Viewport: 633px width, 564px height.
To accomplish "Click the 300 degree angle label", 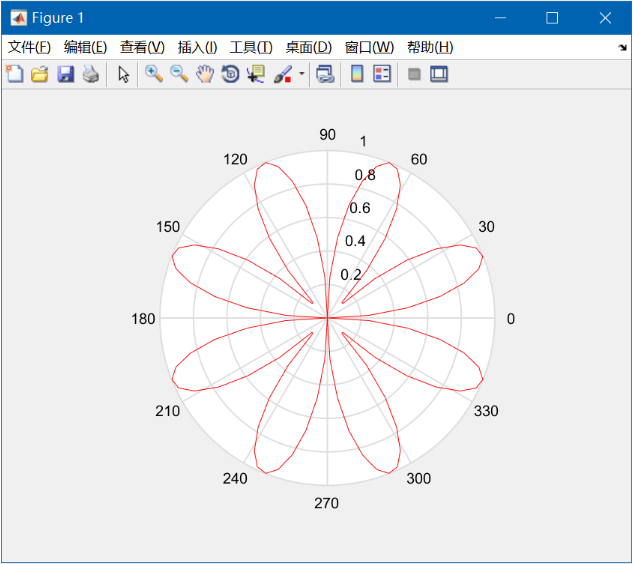I will point(419,478).
